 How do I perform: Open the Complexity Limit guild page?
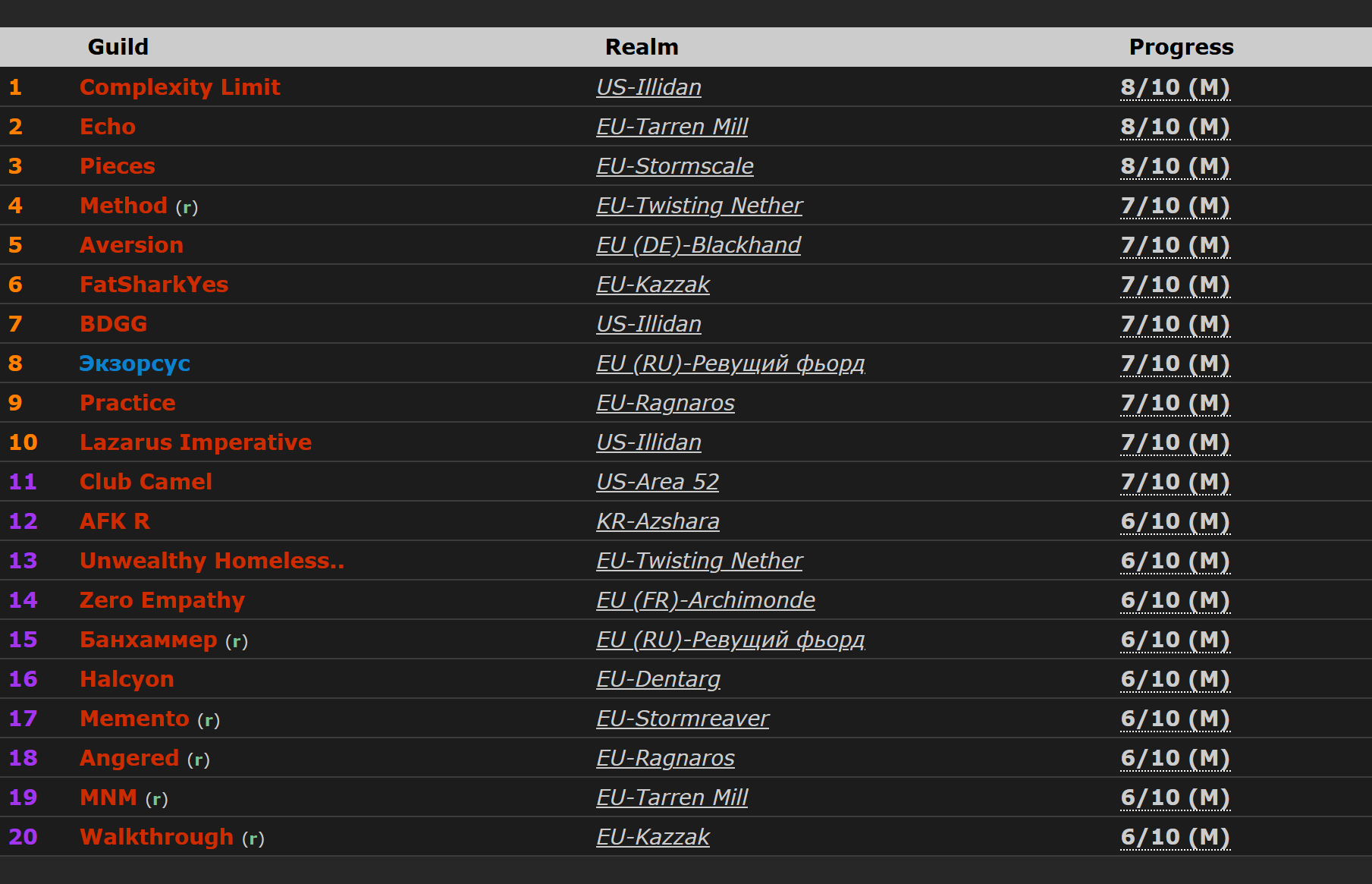(180, 87)
